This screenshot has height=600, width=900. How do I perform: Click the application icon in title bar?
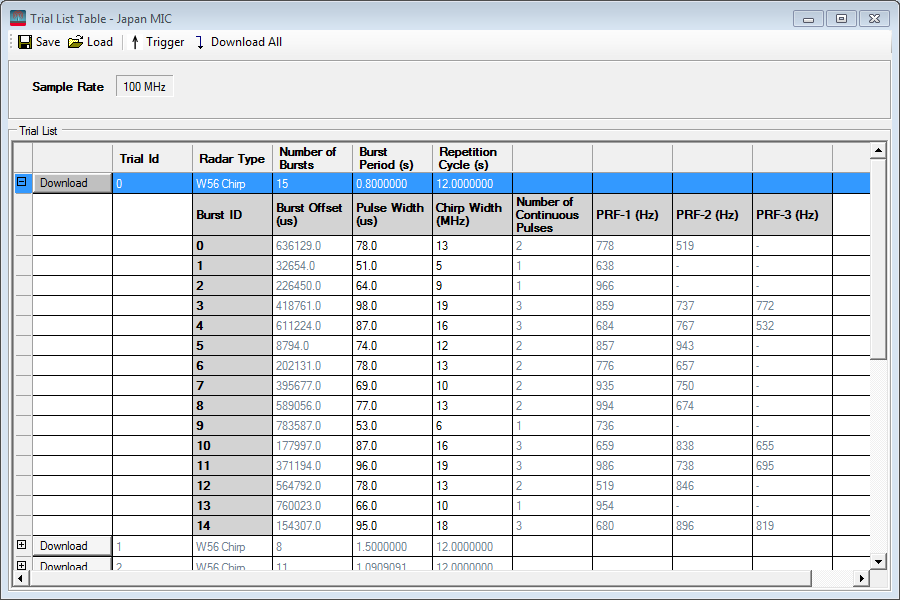click(18, 17)
